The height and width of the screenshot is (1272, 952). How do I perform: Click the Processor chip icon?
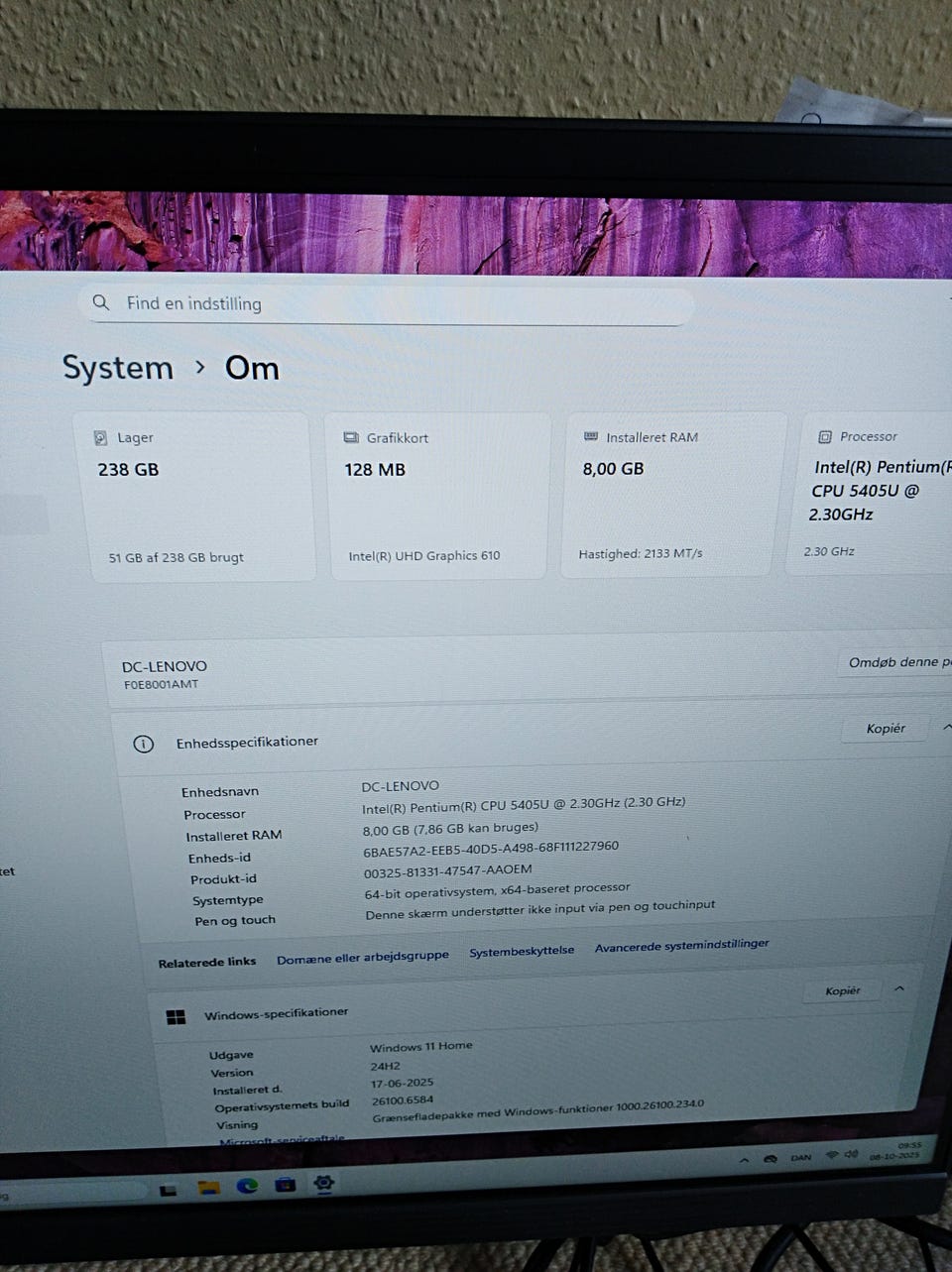tap(825, 436)
